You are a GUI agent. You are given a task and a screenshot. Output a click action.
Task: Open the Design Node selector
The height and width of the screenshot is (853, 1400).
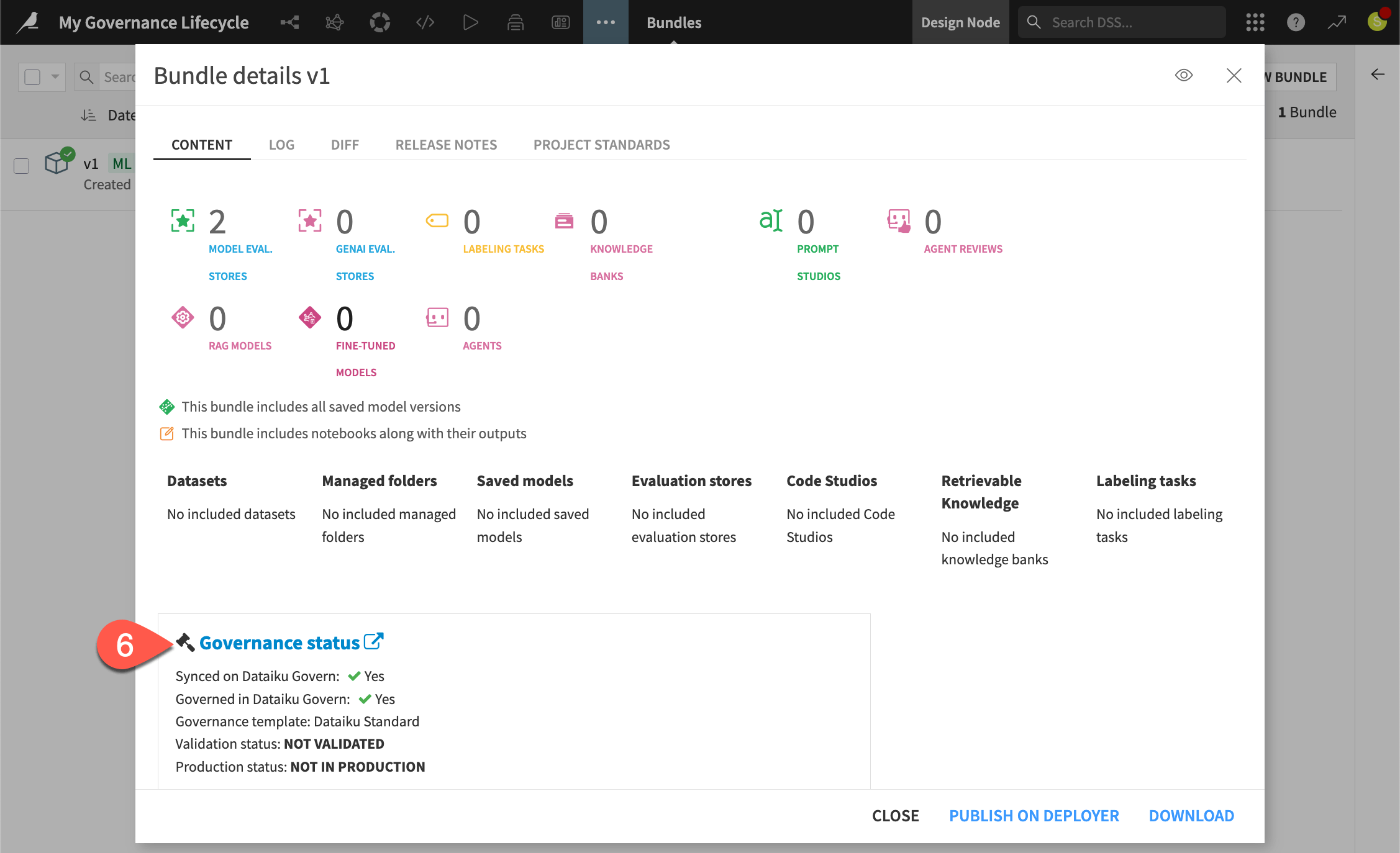pyautogui.click(x=960, y=22)
